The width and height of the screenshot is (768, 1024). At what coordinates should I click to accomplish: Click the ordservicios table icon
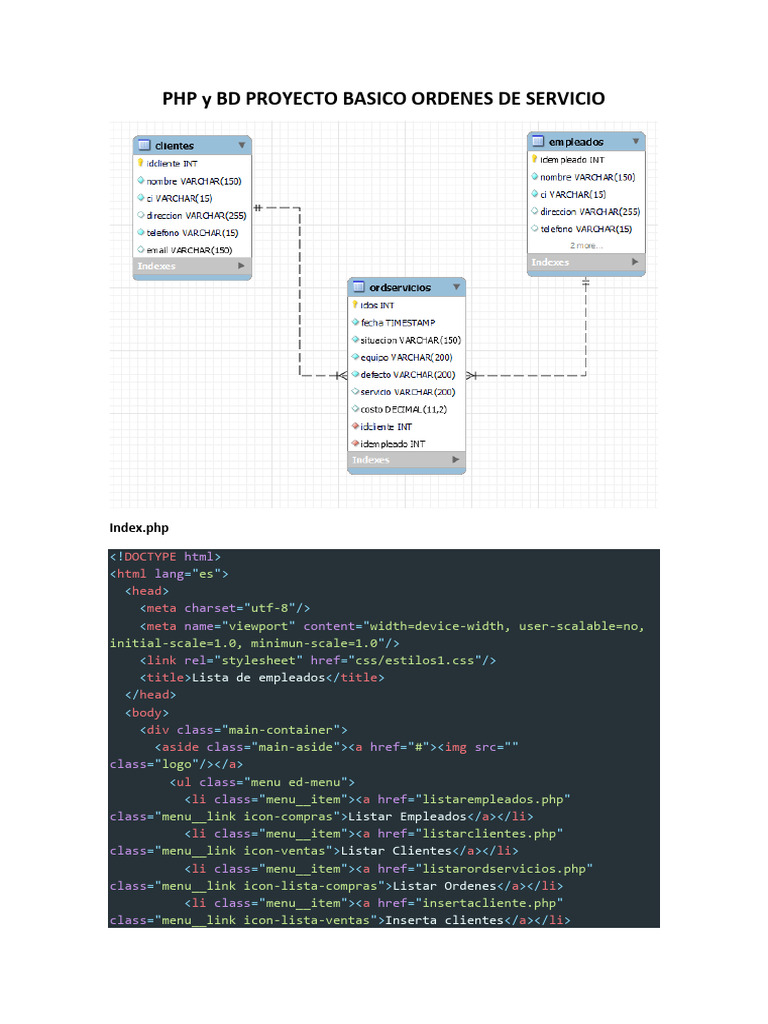click(358, 287)
